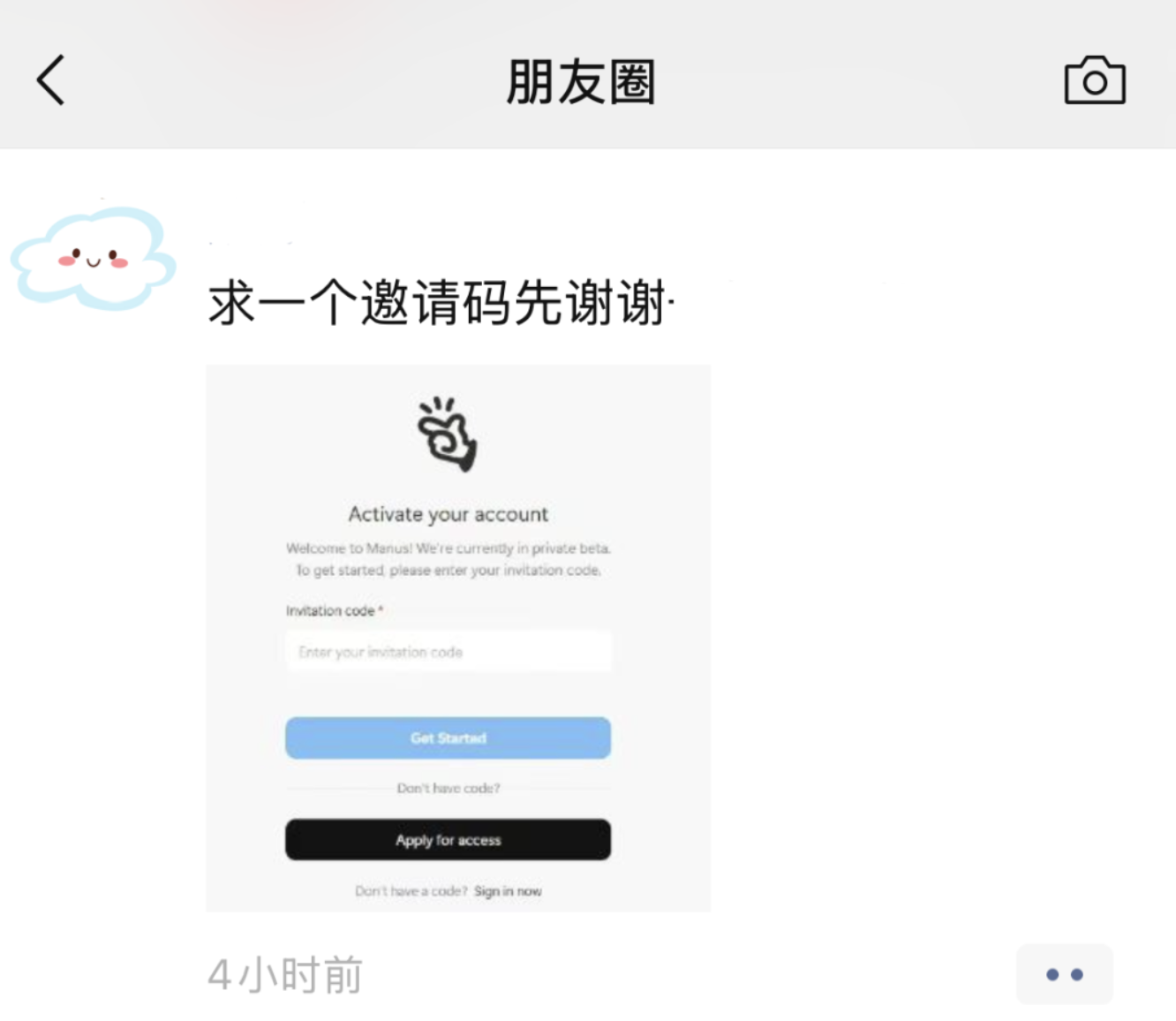Screen dimensions: 1176x1021
Task: Tap the 朋友圈 title in the header
Action: pos(580,82)
